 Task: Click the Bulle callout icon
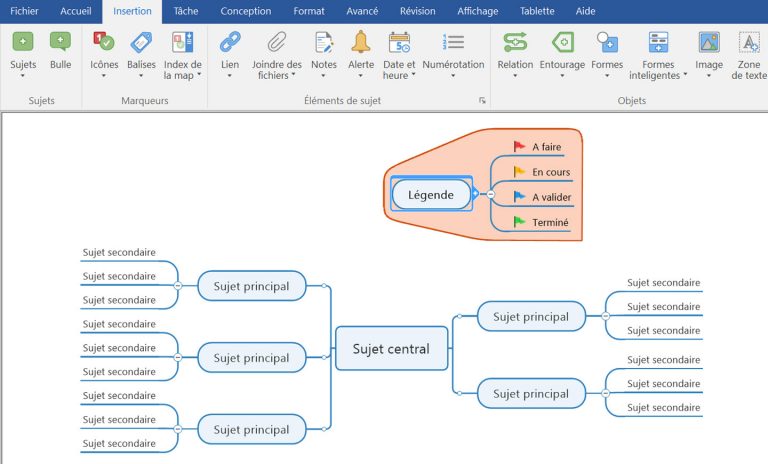click(60, 42)
